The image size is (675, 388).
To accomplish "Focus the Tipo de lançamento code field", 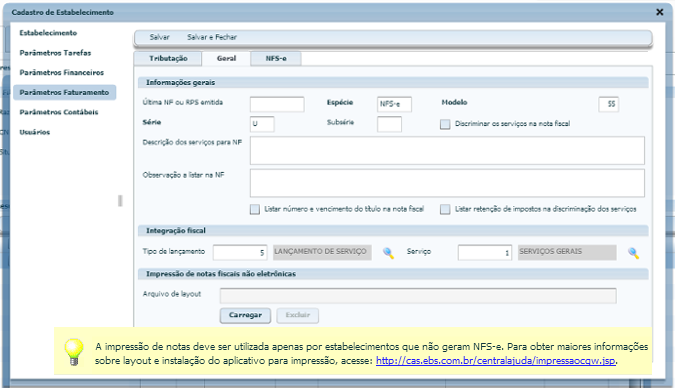I will [240, 252].
